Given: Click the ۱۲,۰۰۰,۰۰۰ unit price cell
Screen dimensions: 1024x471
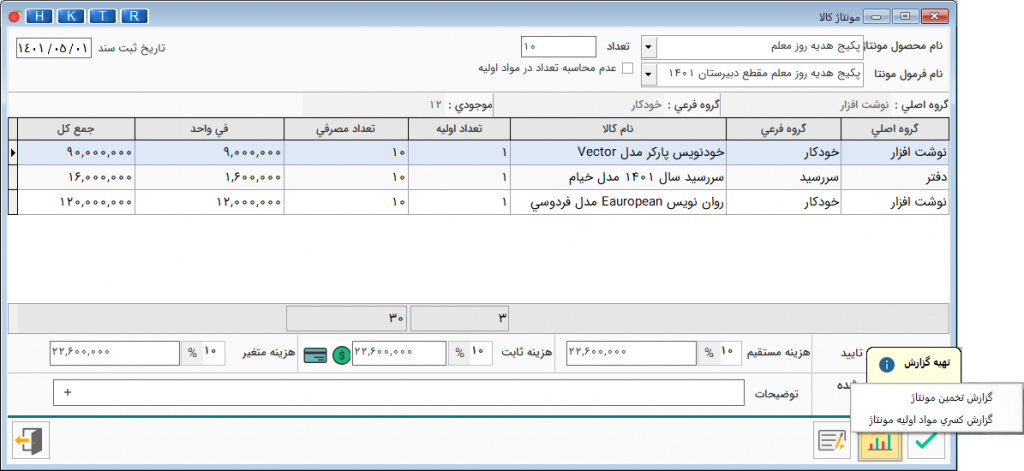Looking at the screenshot, I should [x=210, y=202].
